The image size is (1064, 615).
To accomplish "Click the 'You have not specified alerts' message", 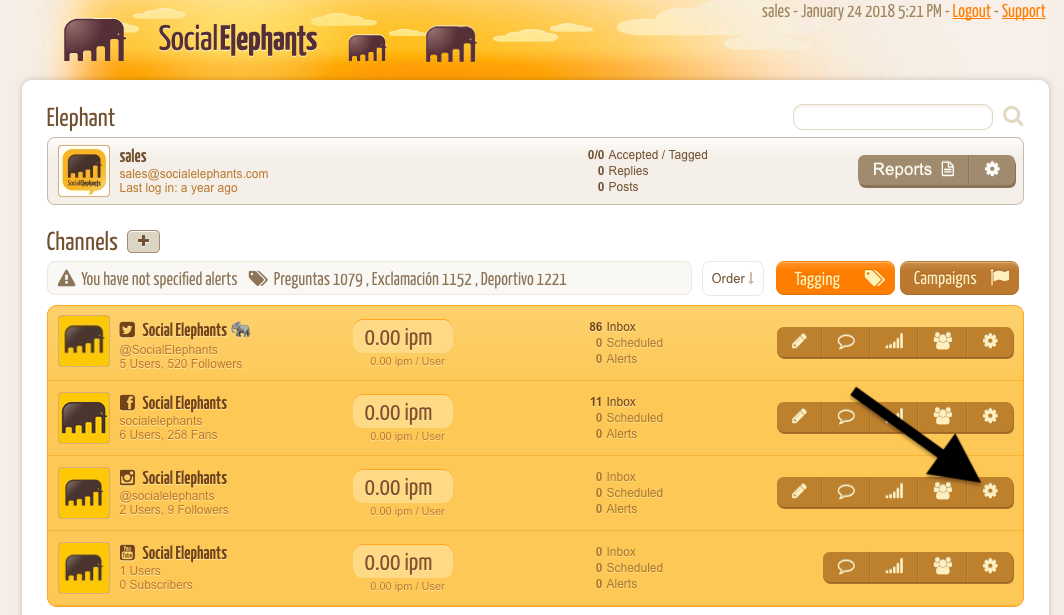I will click(159, 279).
